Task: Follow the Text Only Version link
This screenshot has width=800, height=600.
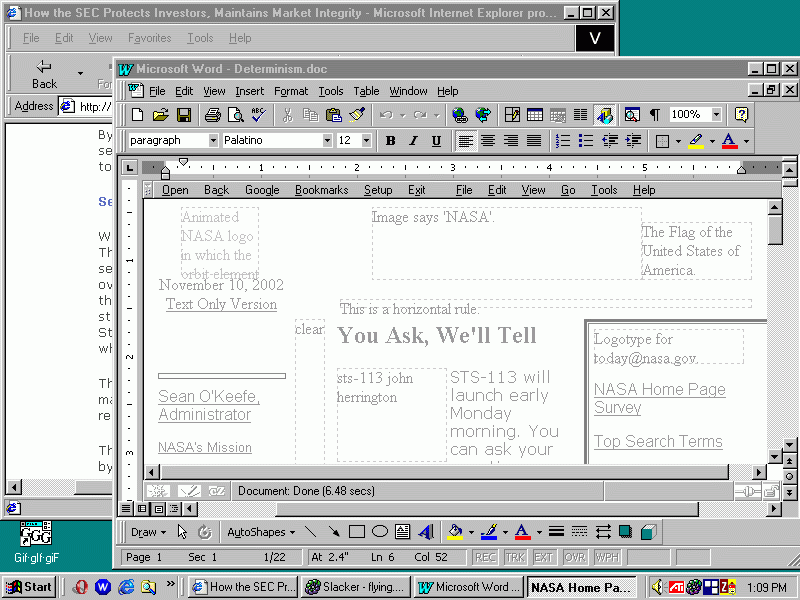Action: [x=221, y=304]
